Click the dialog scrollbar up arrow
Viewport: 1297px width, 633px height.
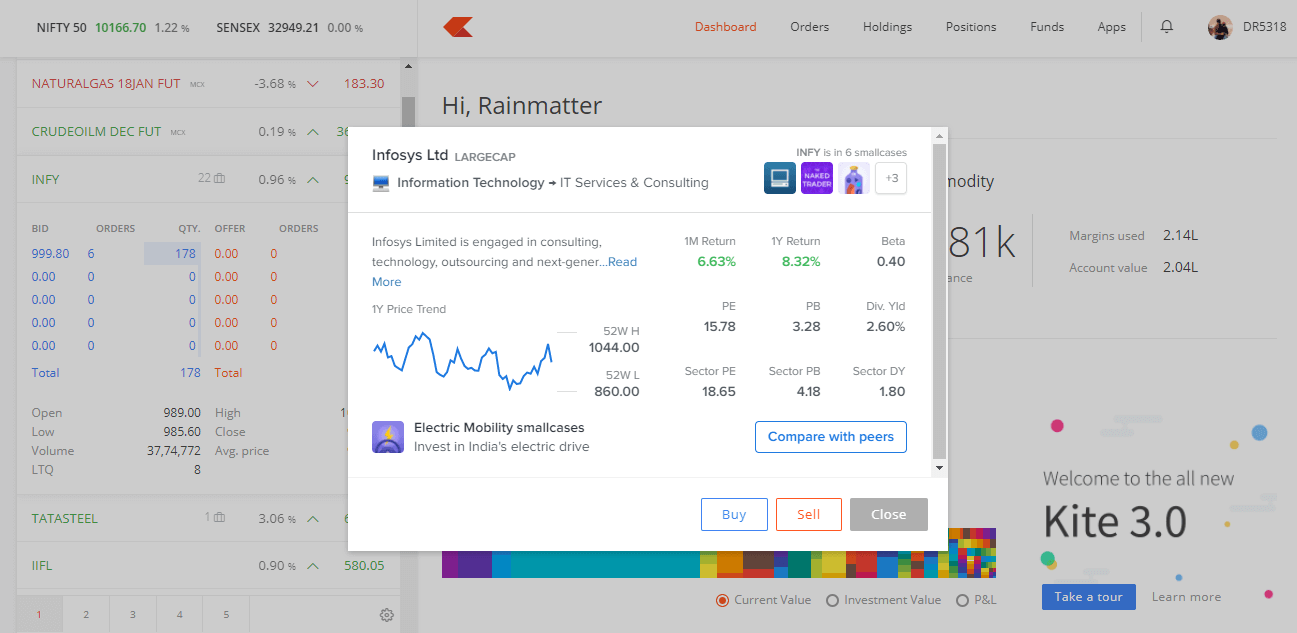click(939, 135)
